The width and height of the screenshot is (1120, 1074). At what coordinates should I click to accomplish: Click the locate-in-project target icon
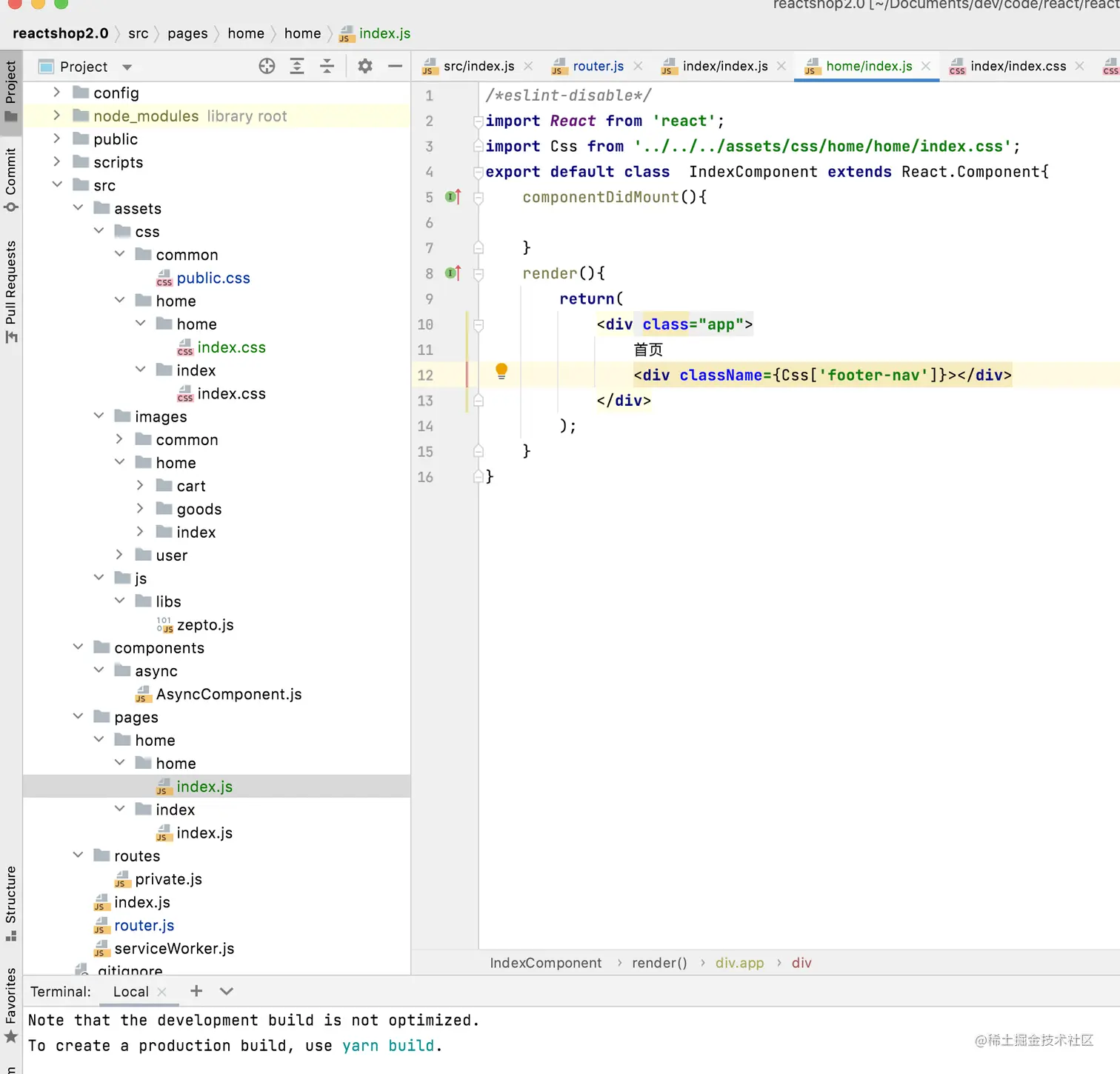click(267, 67)
